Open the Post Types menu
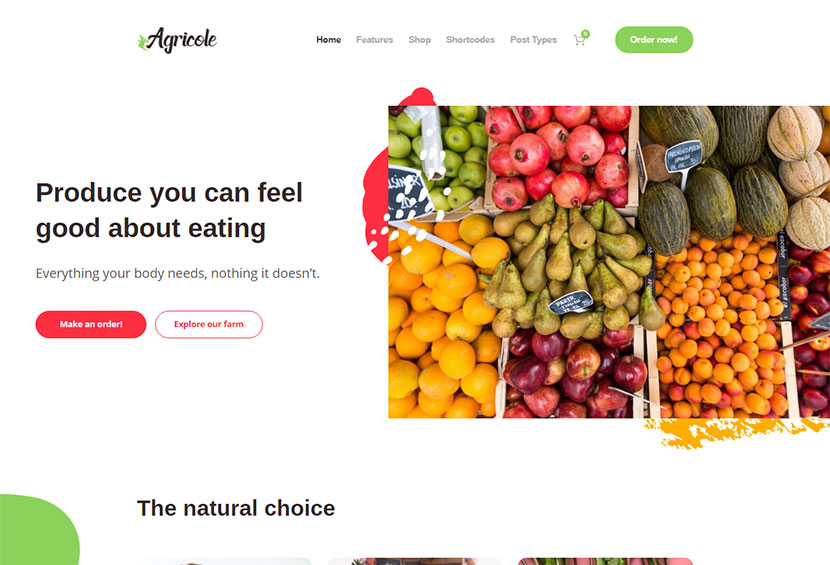The image size is (830, 565). click(x=533, y=40)
